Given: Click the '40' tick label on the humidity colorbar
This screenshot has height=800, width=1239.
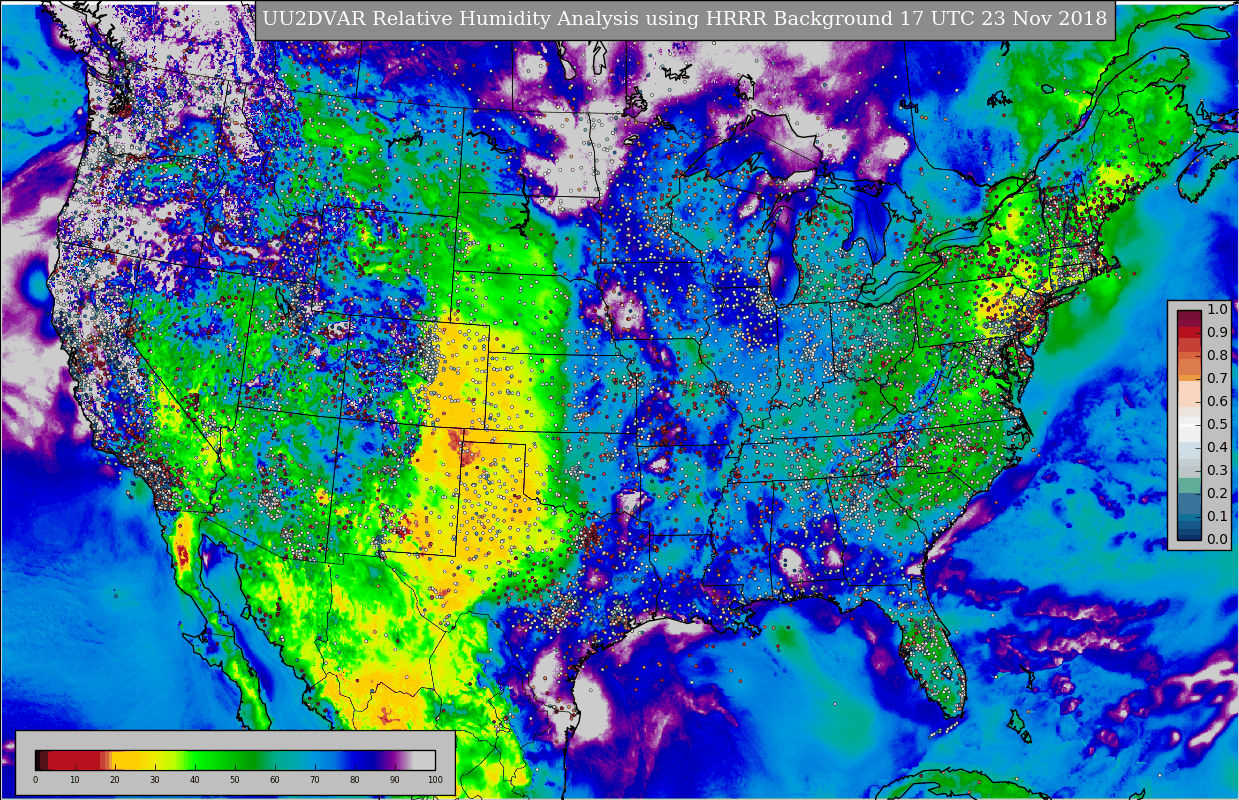Looking at the screenshot, I should tap(195, 779).
